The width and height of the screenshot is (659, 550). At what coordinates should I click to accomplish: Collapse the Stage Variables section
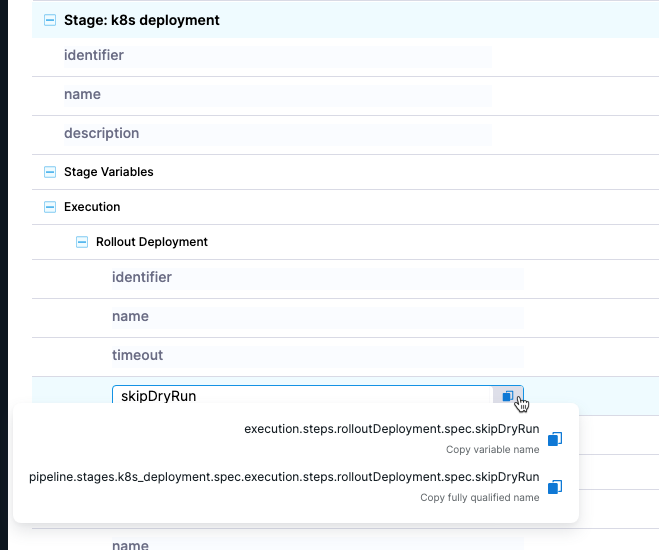50,172
